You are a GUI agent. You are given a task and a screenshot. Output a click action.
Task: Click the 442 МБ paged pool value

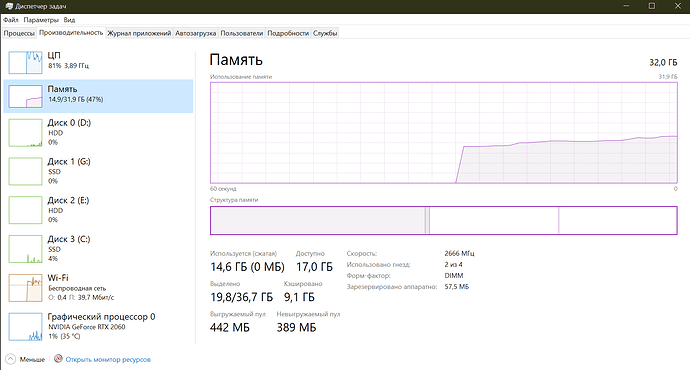coord(230,328)
